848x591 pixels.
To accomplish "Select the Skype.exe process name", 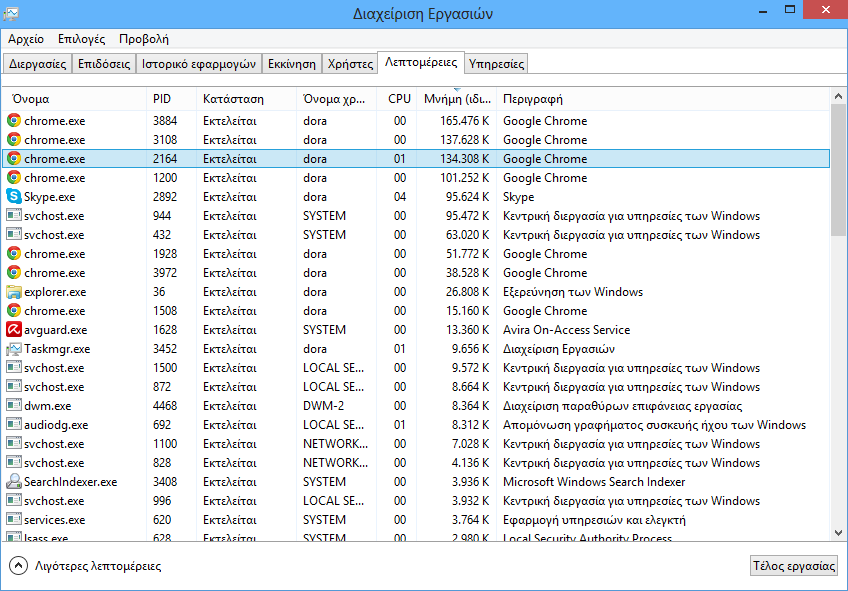I will (49, 197).
